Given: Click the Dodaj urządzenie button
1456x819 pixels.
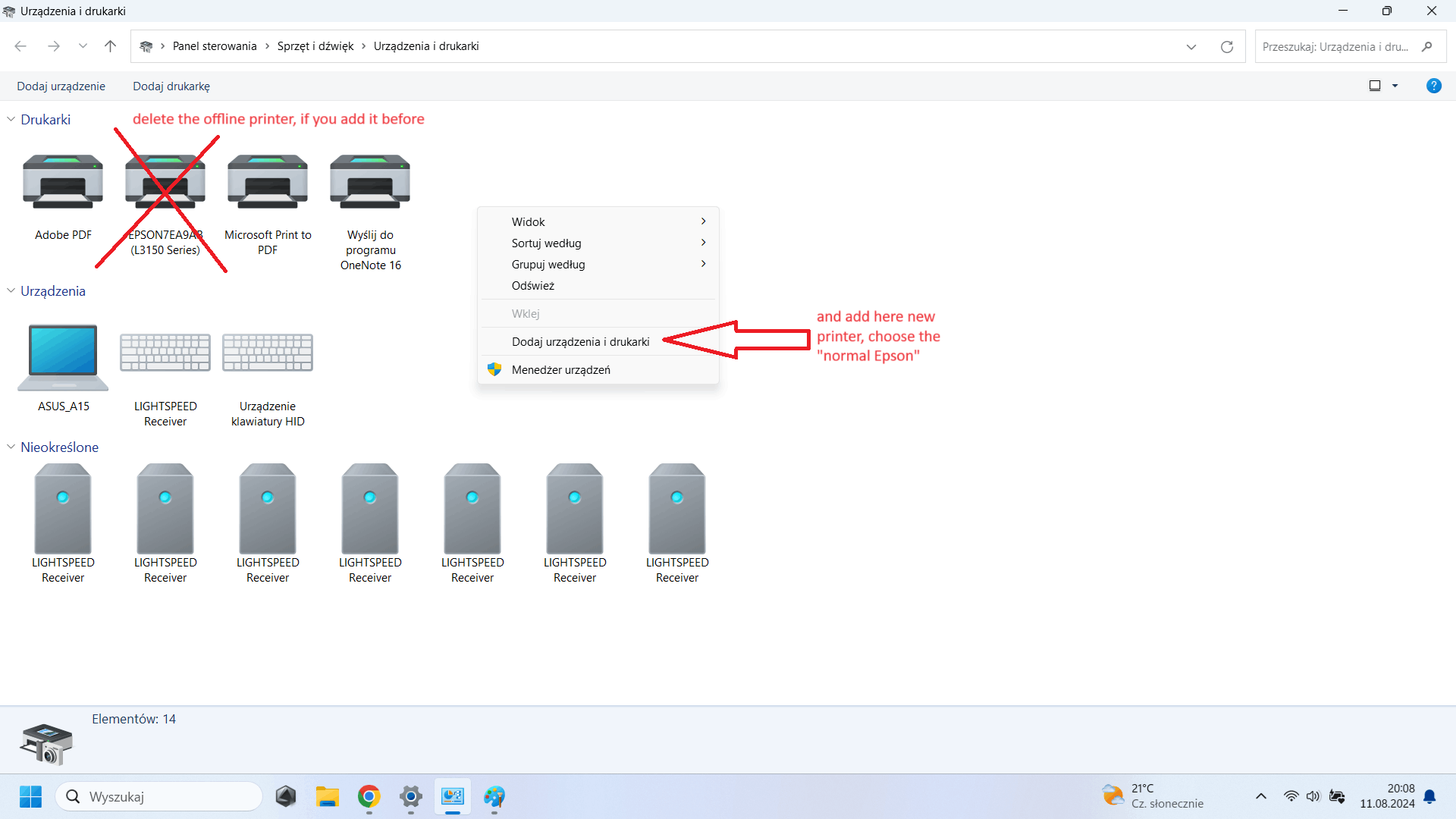Looking at the screenshot, I should click(61, 86).
